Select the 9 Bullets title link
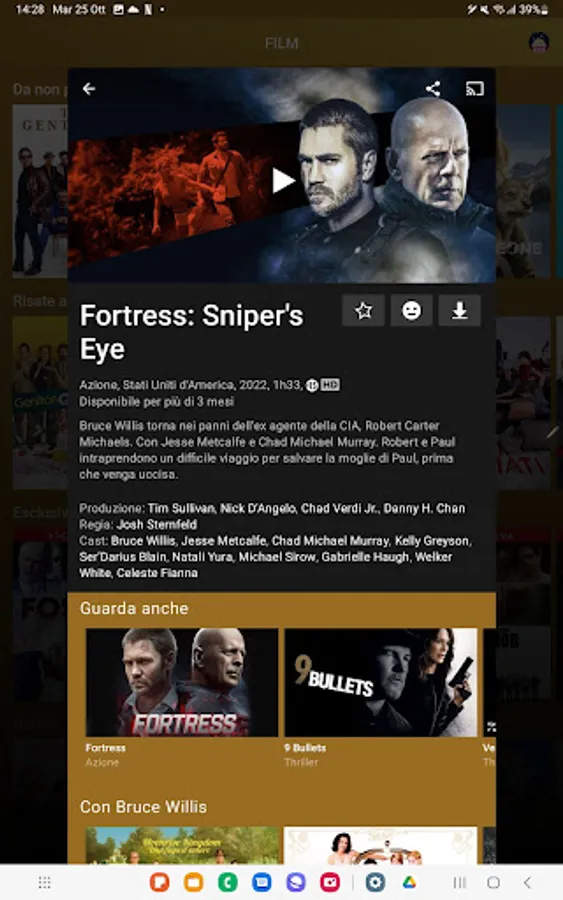The image size is (563, 900). (x=305, y=748)
